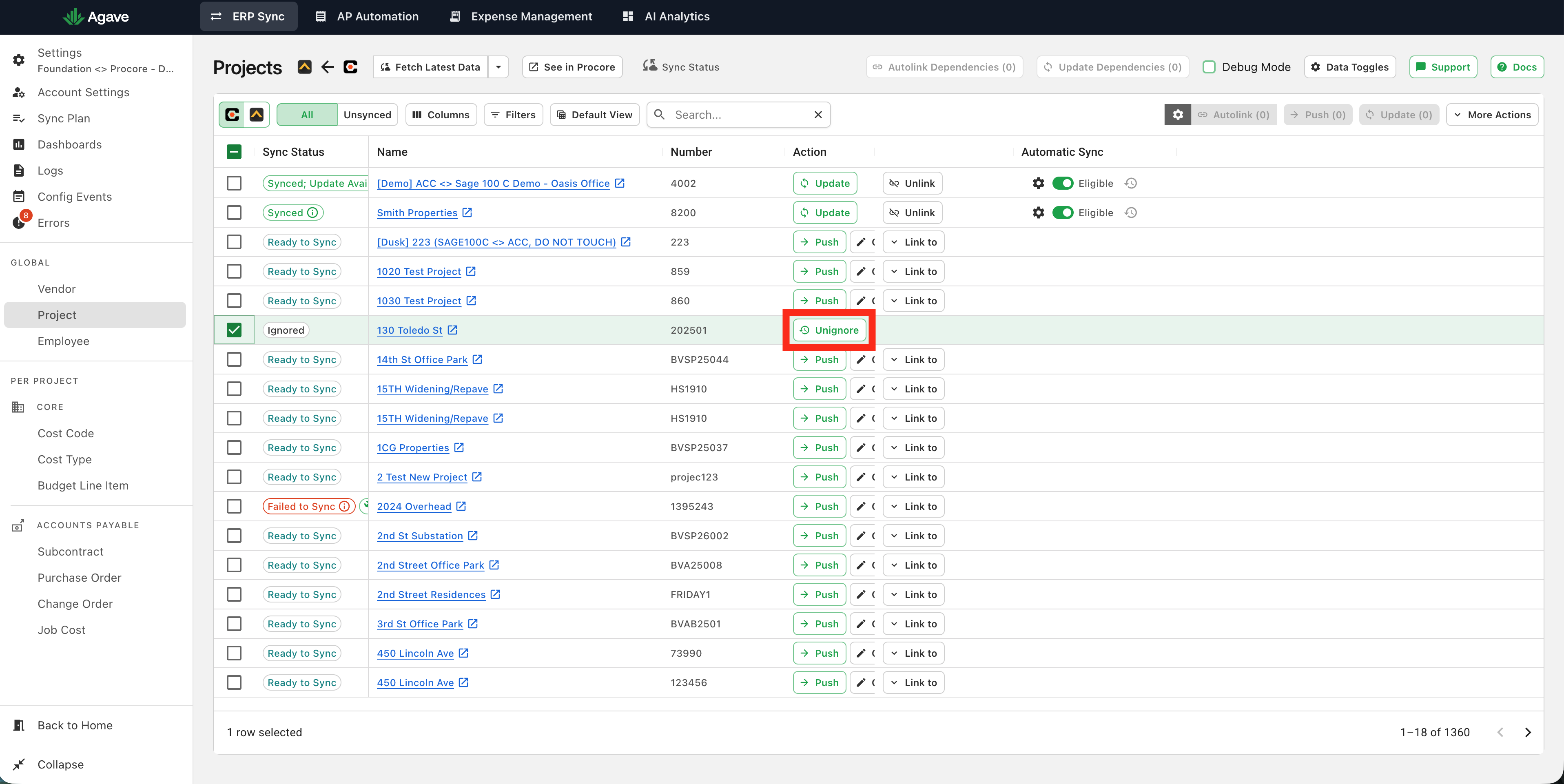Screen dimensions: 1564x784
Task: Toggle automatic sync for Smith Properties
Action: (1063, 213)
